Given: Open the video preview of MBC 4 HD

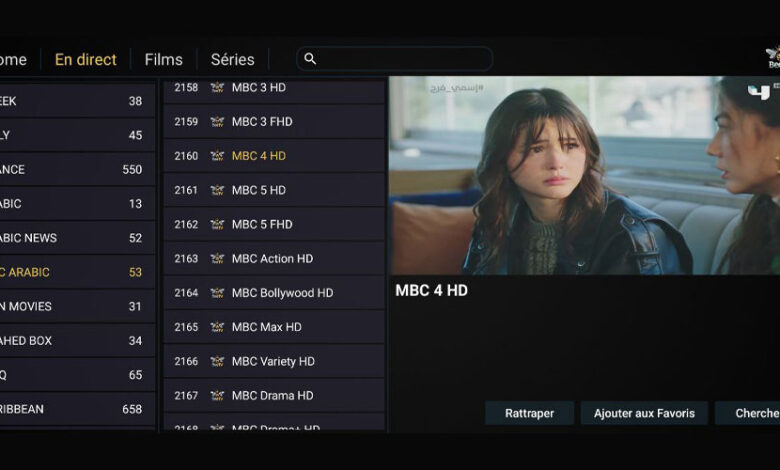Looking at the screenshot, I should (x=585, y=175).
